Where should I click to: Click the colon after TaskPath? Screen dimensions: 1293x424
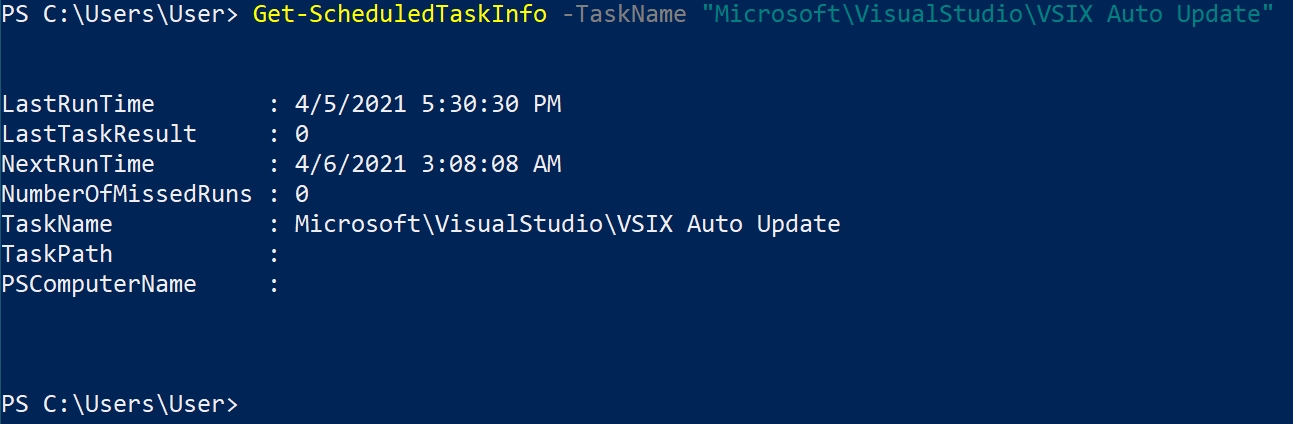pos(274,254)
